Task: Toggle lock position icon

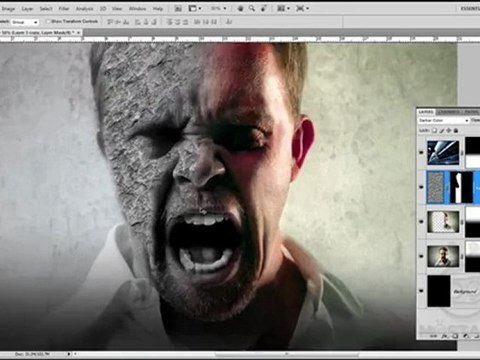Action: pos(449,131)
